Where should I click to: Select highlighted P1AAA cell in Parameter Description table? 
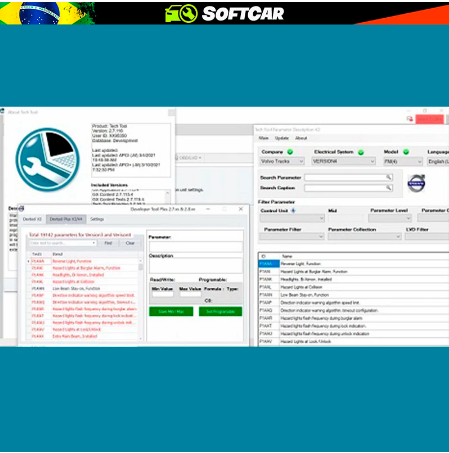point(269,264)
